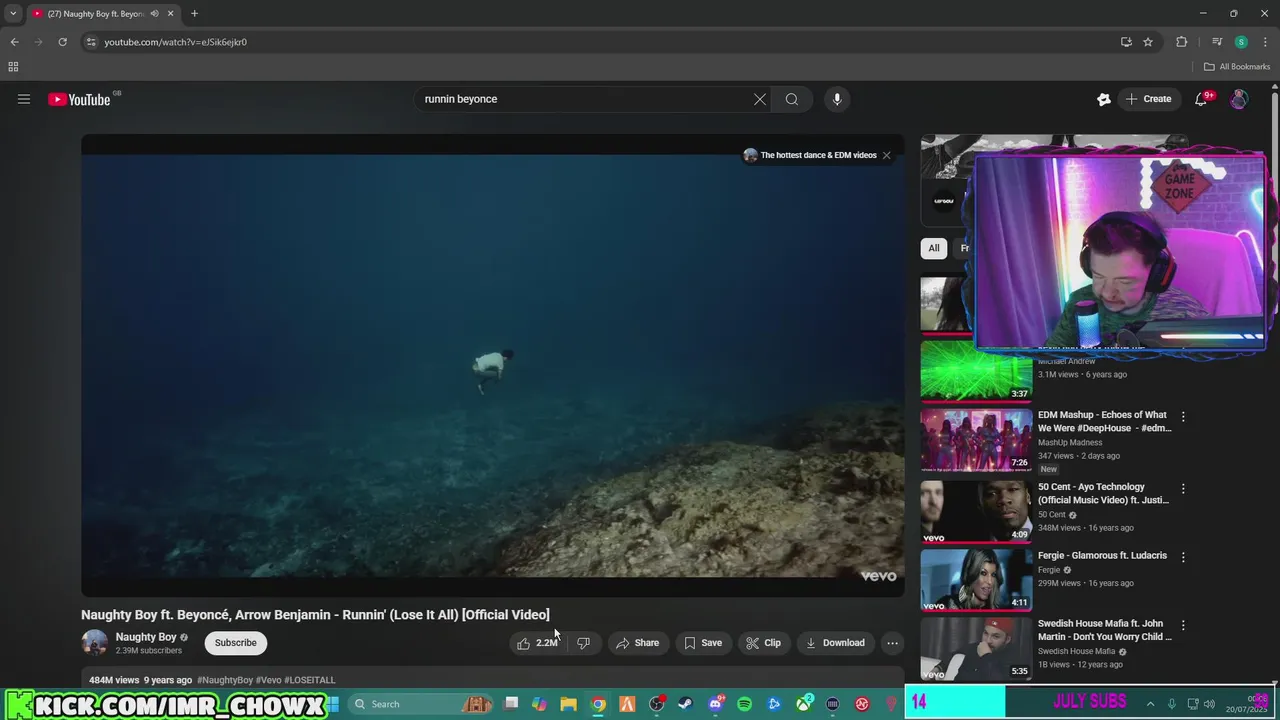The width and height of the screenshot is (1280, 720).
Task: Like the video with thumbs up
Action: pos(537,643)
